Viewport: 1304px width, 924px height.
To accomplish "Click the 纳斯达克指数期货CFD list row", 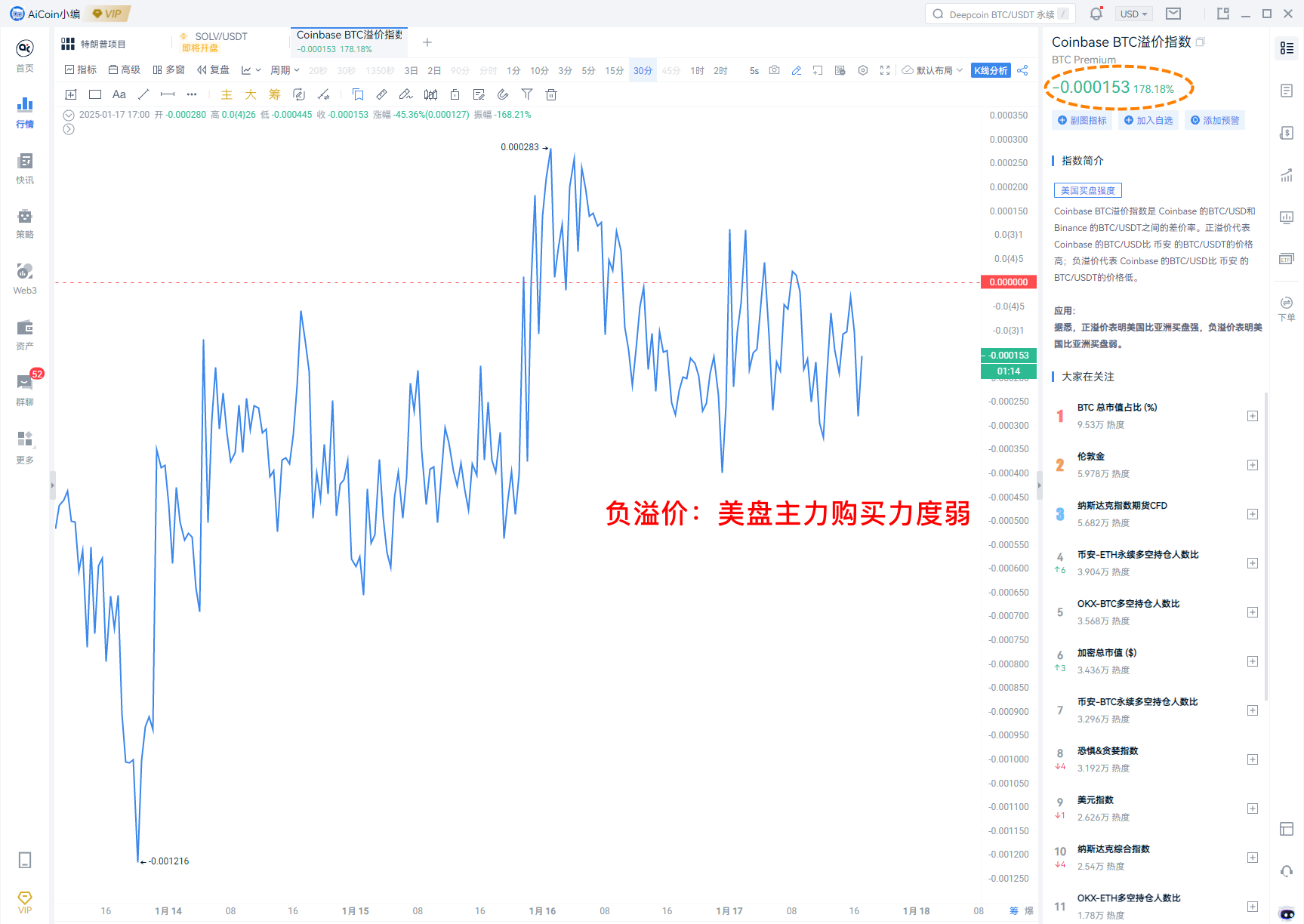I will coord(1155,514).
